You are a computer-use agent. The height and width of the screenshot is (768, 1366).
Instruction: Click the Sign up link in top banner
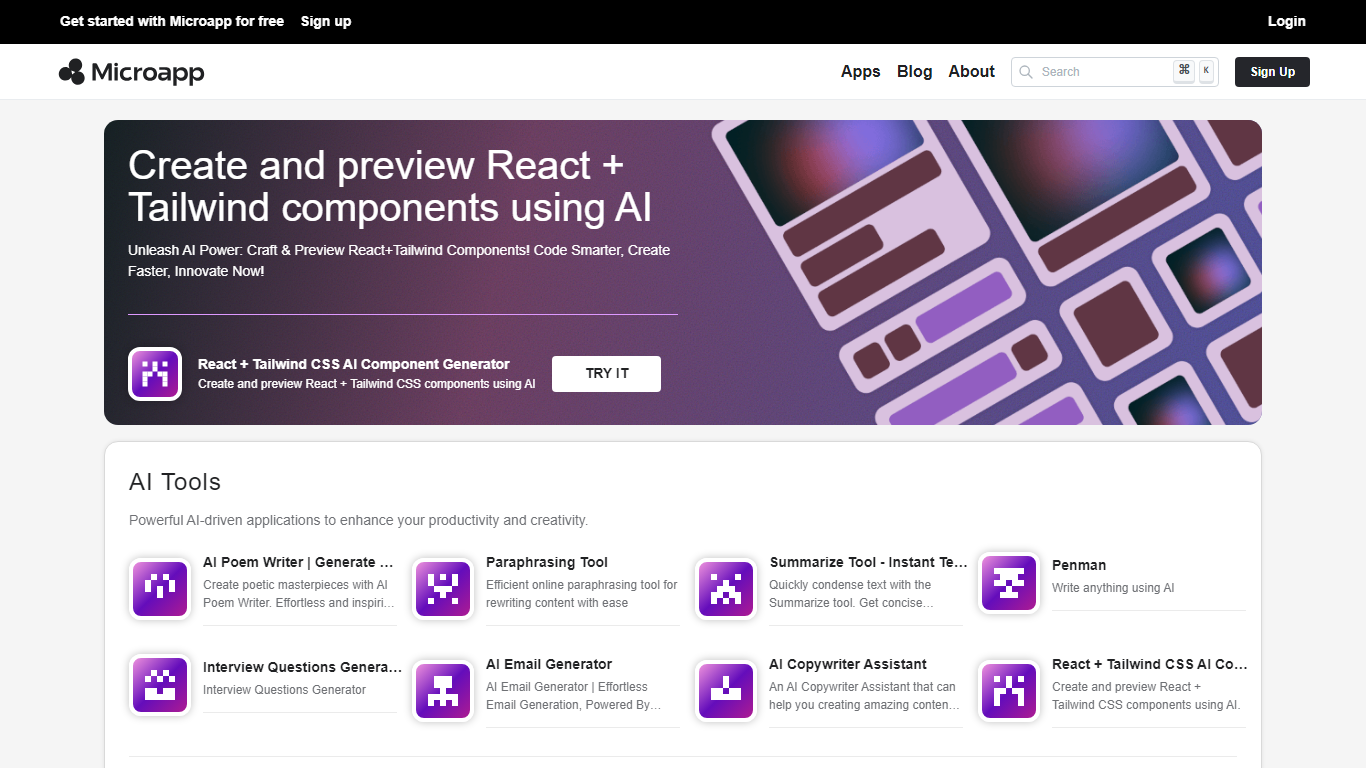[x=326, y=21]
